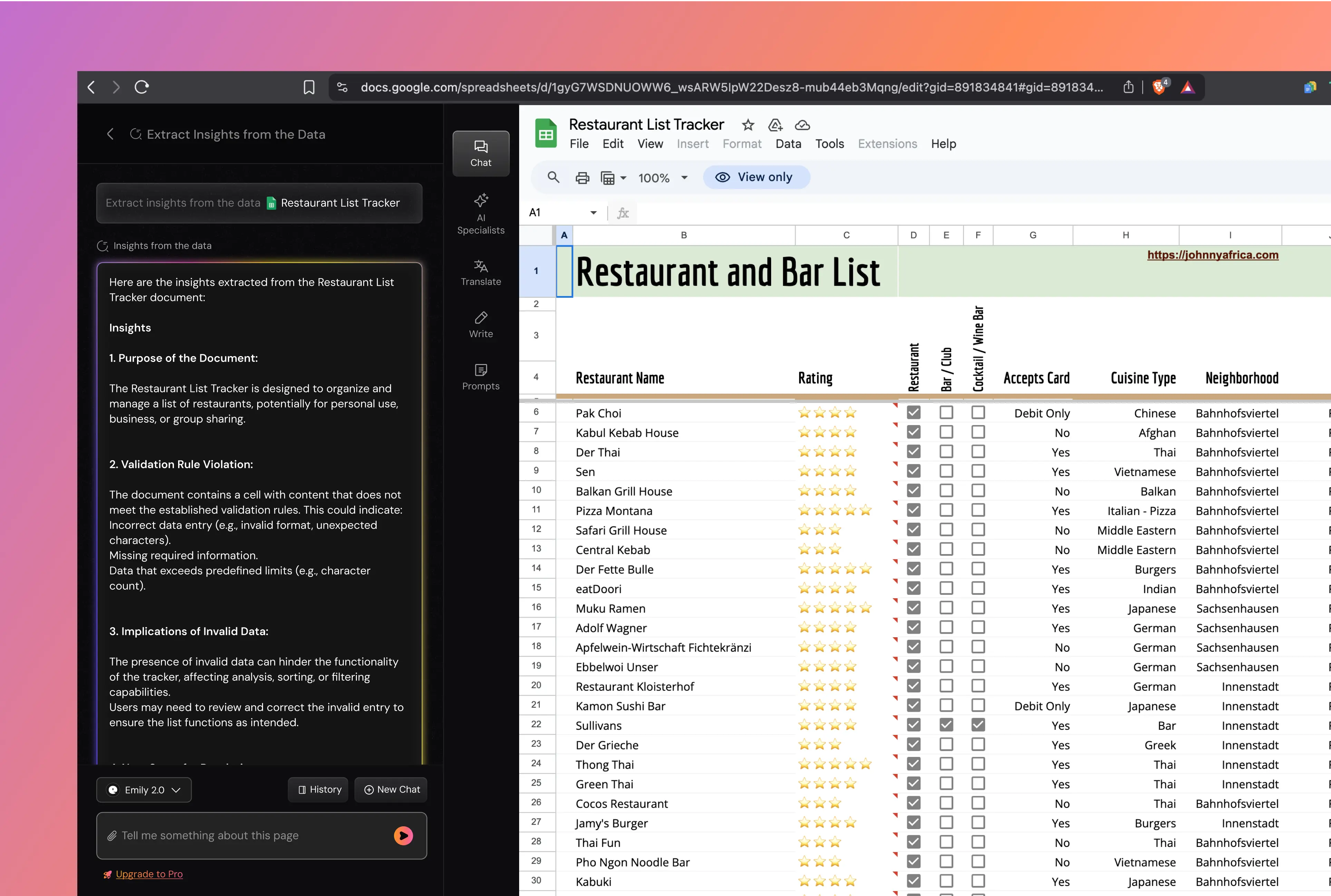The image size is (1331, 896).
Task: Send the chat message with arrow button
Action: pos(403,835)
